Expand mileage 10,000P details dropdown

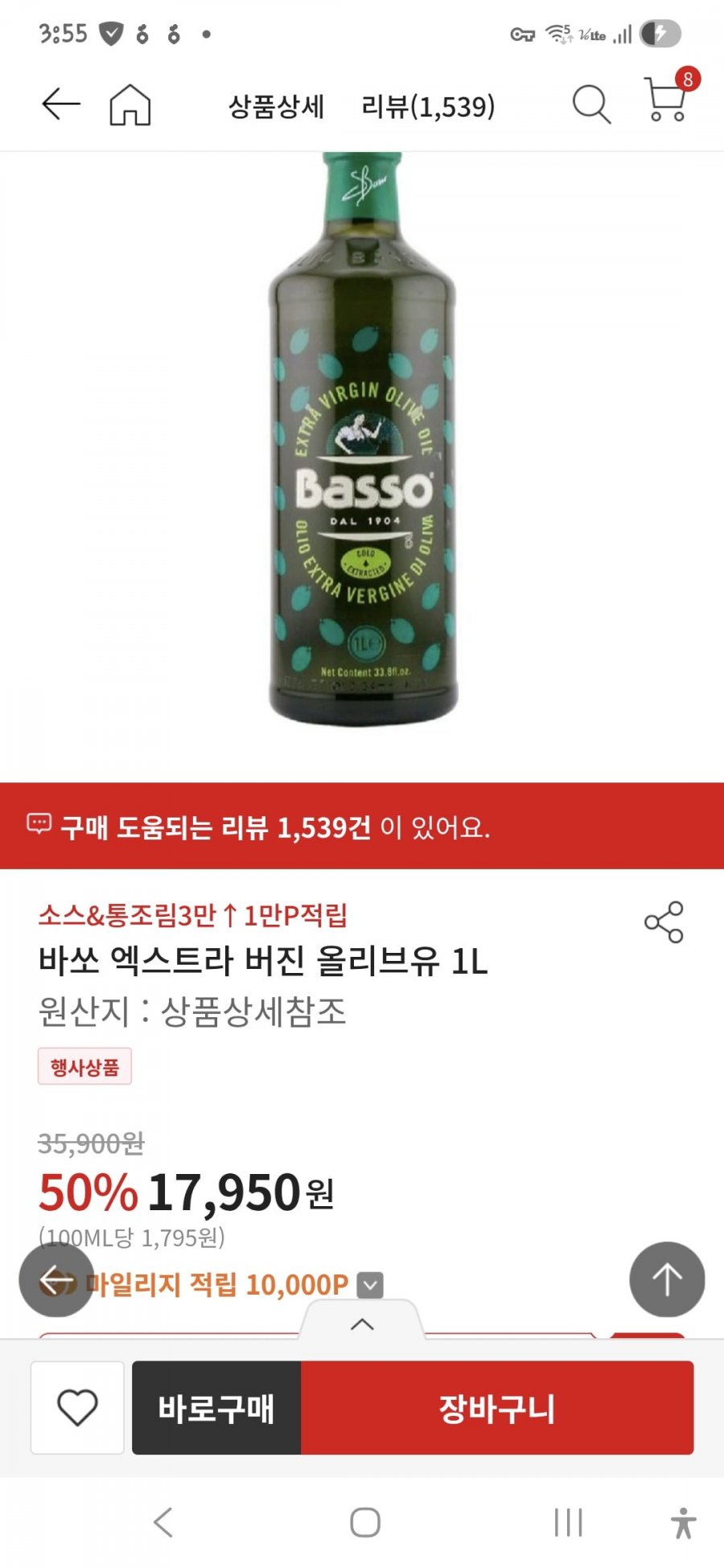[370, 1285]
